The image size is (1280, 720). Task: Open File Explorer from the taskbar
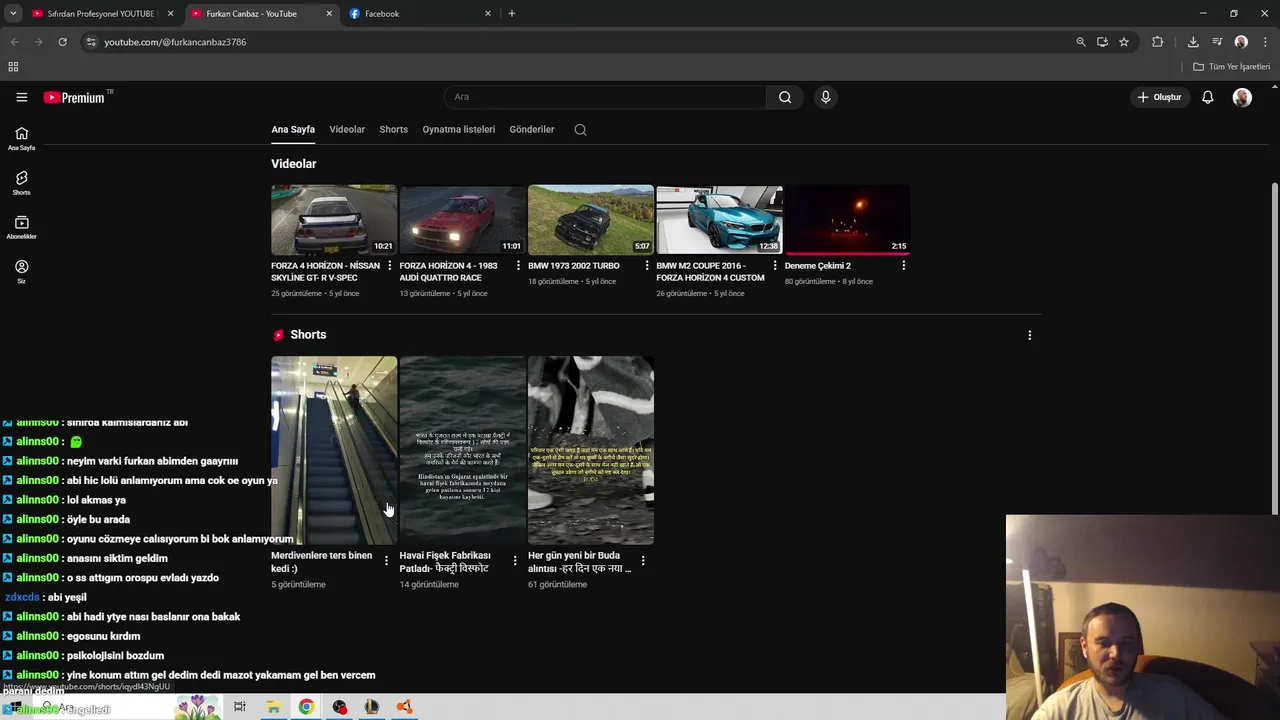(x=273, y=707)
